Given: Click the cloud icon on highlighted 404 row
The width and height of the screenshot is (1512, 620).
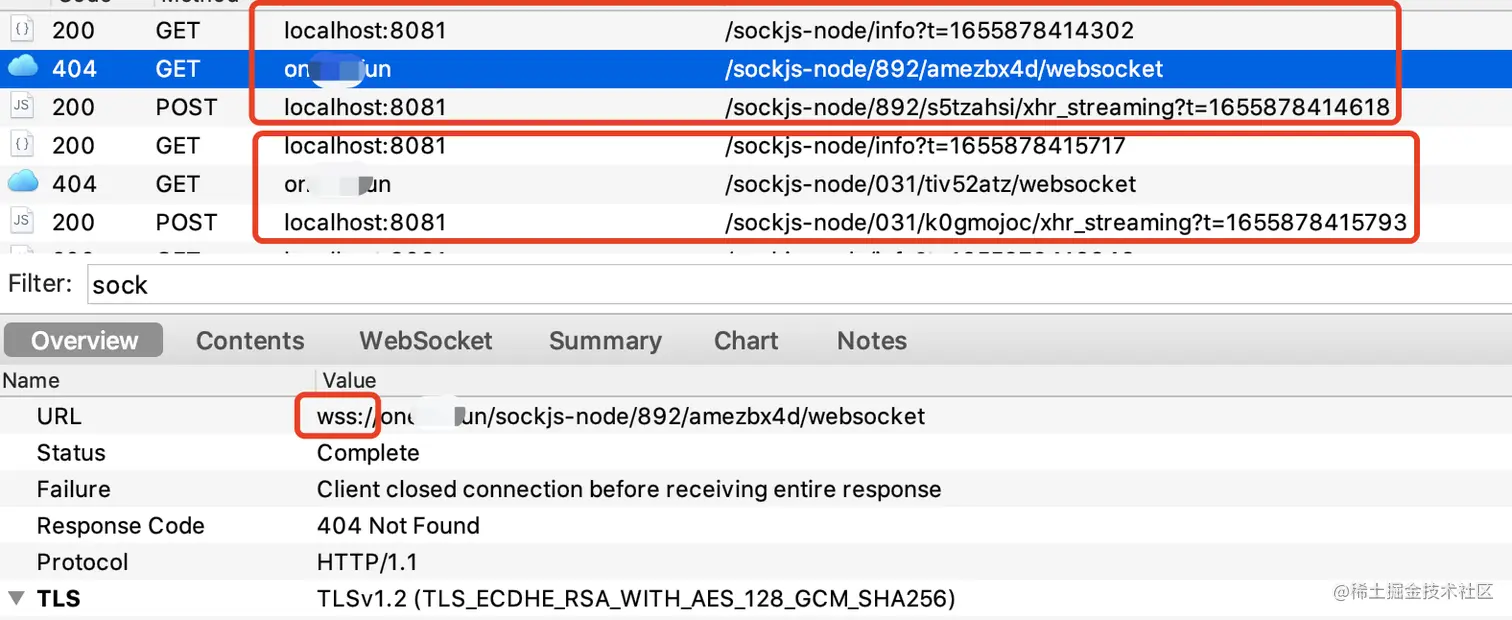Looking at the screenshot, I should click(22, 68).
